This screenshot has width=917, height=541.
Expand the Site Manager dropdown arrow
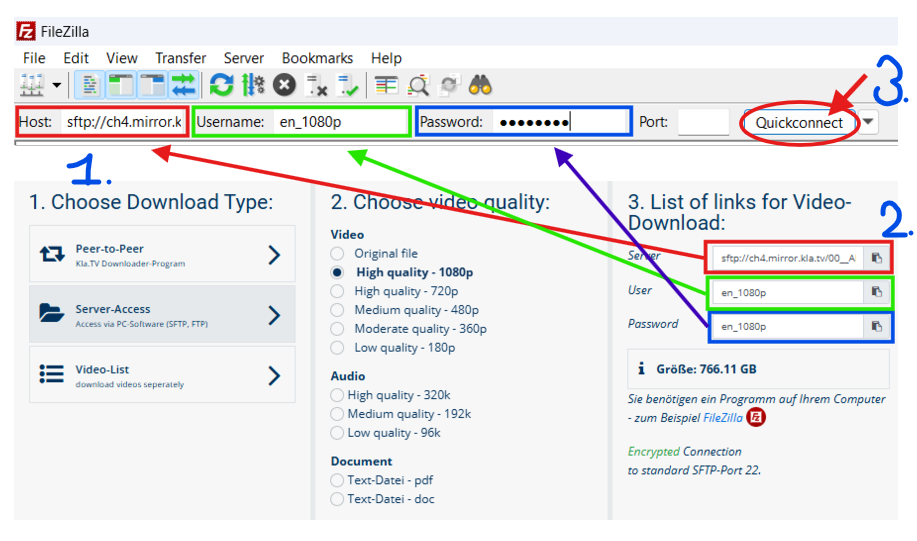[56, 85]
